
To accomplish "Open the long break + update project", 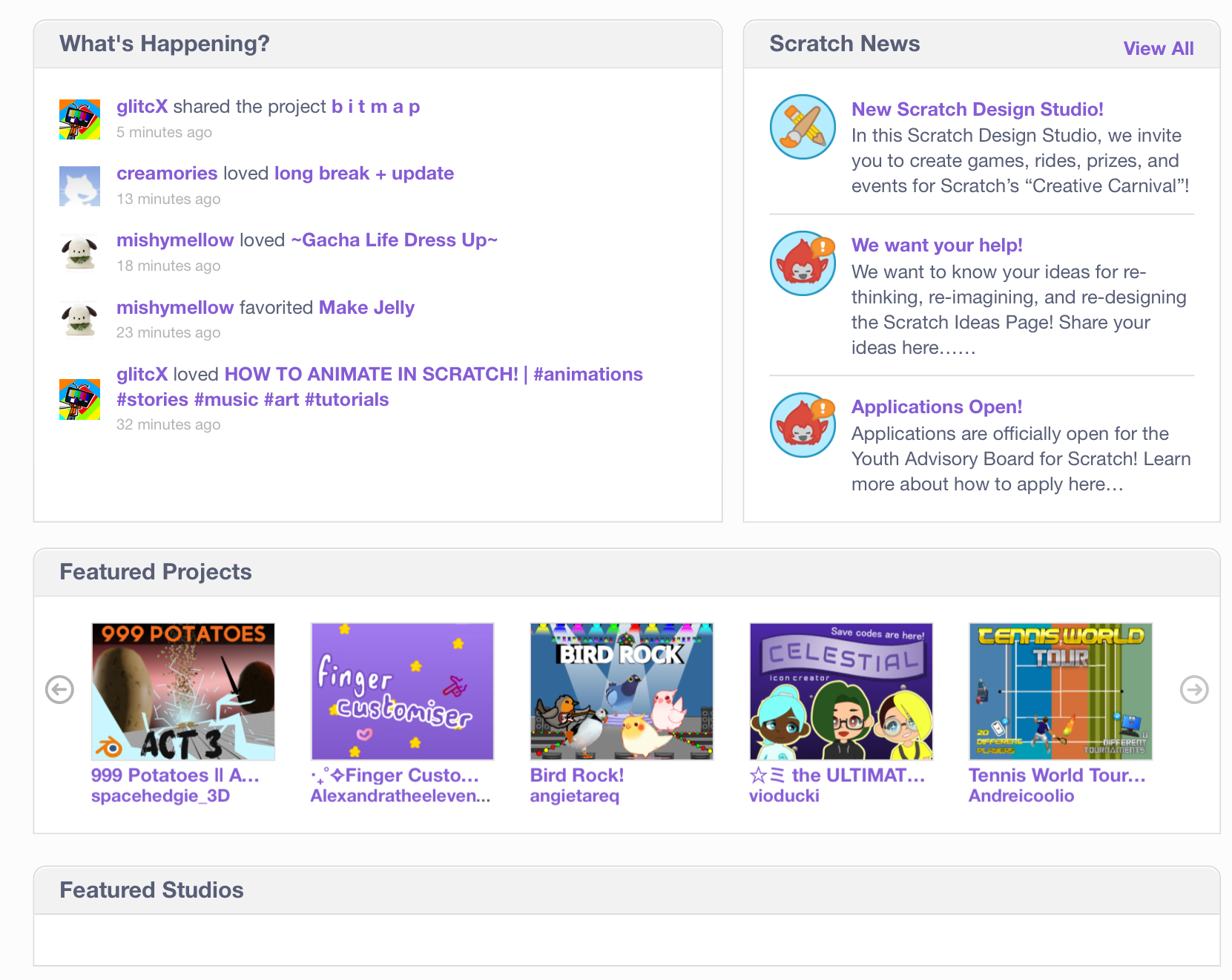I will tap(363, 174).
